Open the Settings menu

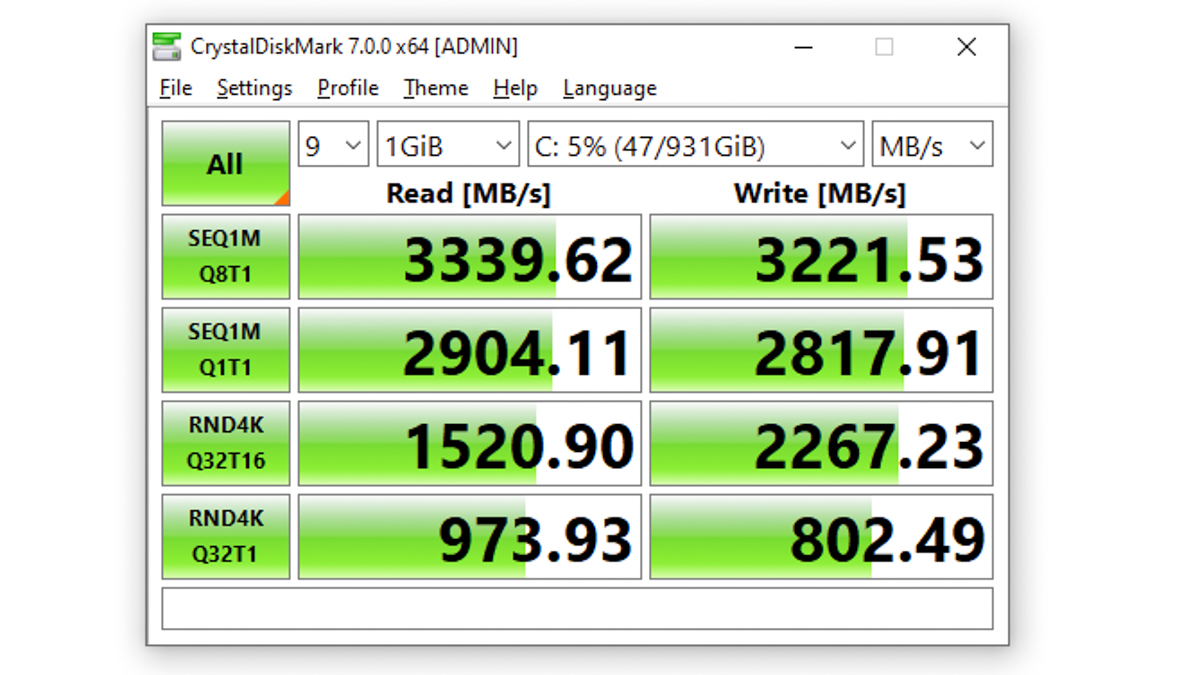[x=254, y=88]
